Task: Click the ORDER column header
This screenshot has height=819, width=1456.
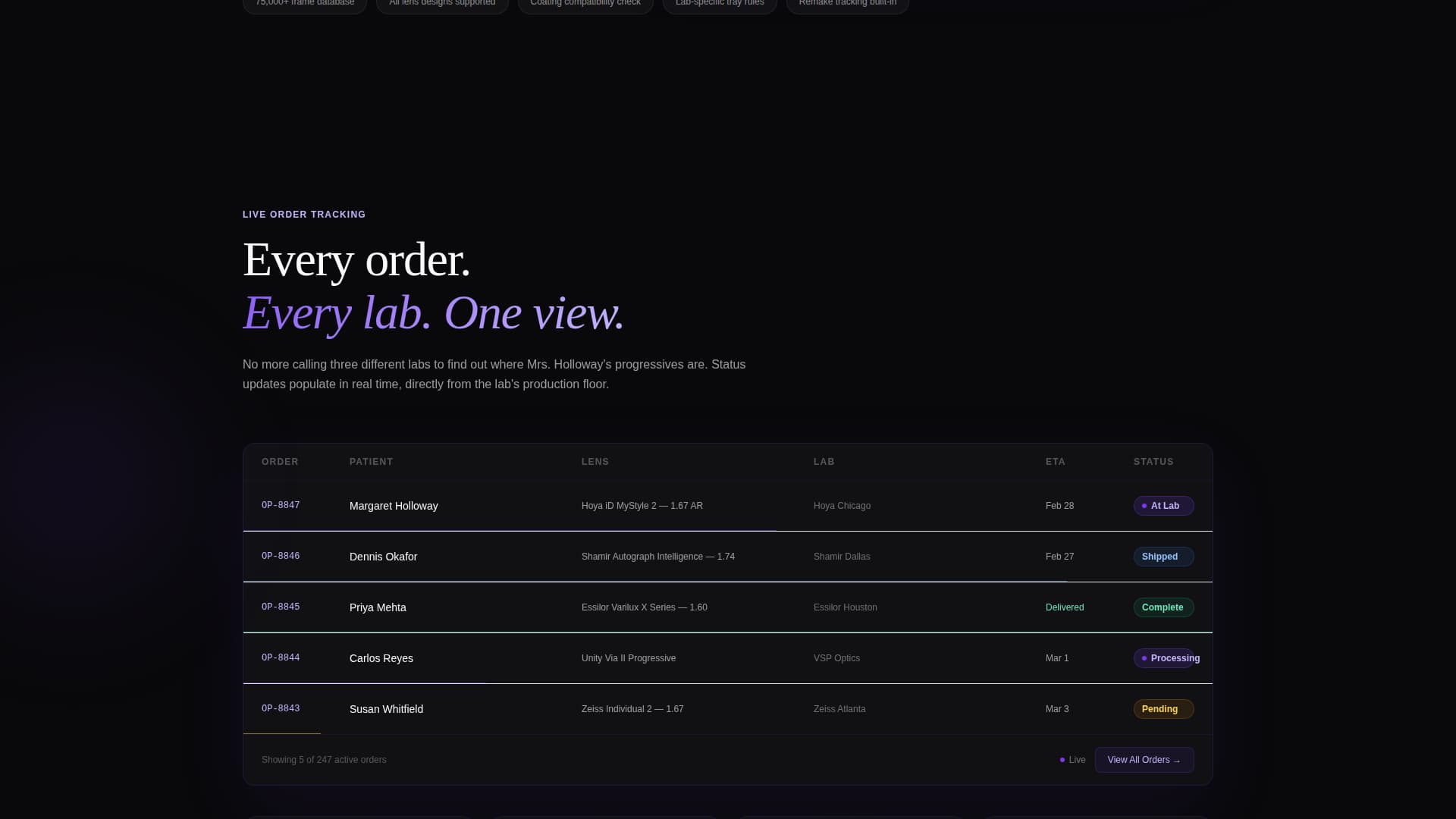Action: pos(280,462)
